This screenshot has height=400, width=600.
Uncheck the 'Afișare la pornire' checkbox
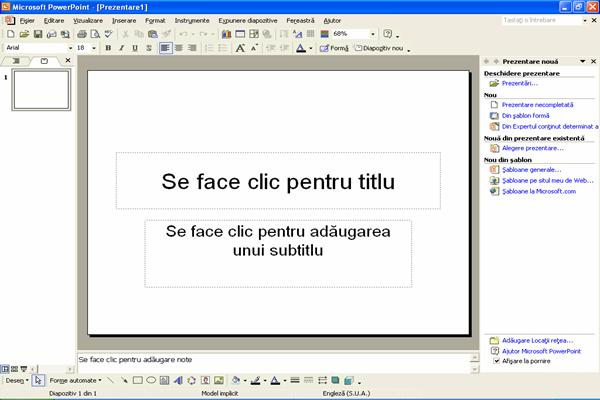(496, 362)
